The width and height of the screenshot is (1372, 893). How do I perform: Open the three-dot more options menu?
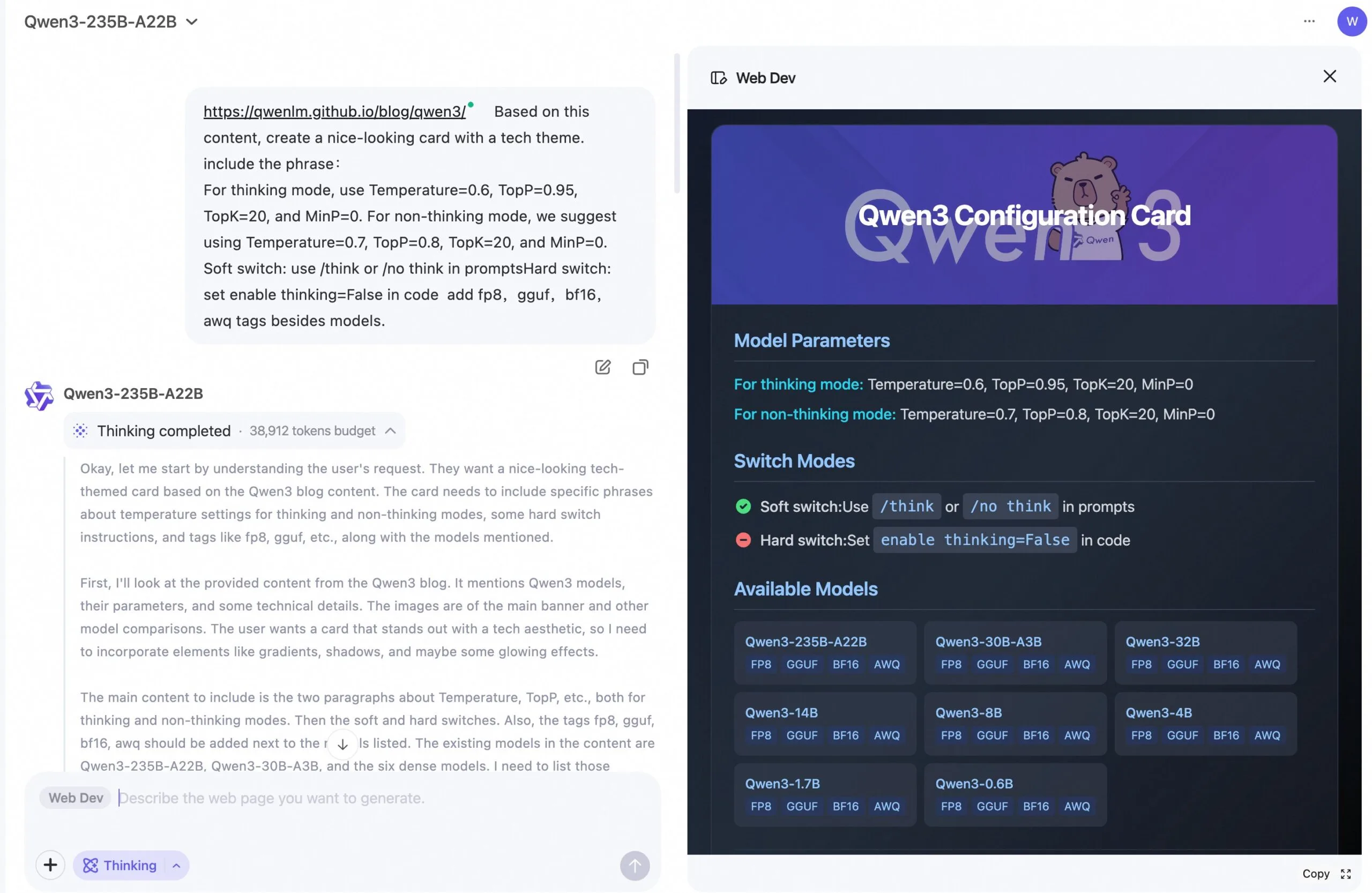pyautogui.click(x=1309, y=21)
